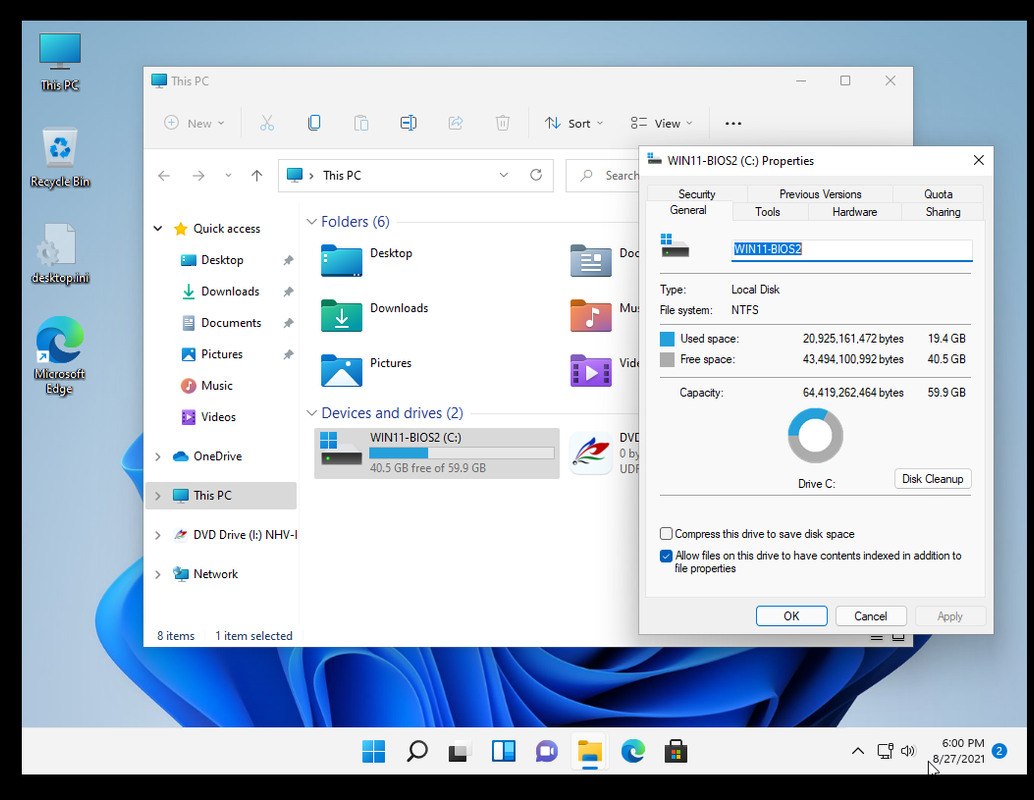Open recent locations dropdown chevron
Screen dimensions: 1034x800
pos(228,175)
